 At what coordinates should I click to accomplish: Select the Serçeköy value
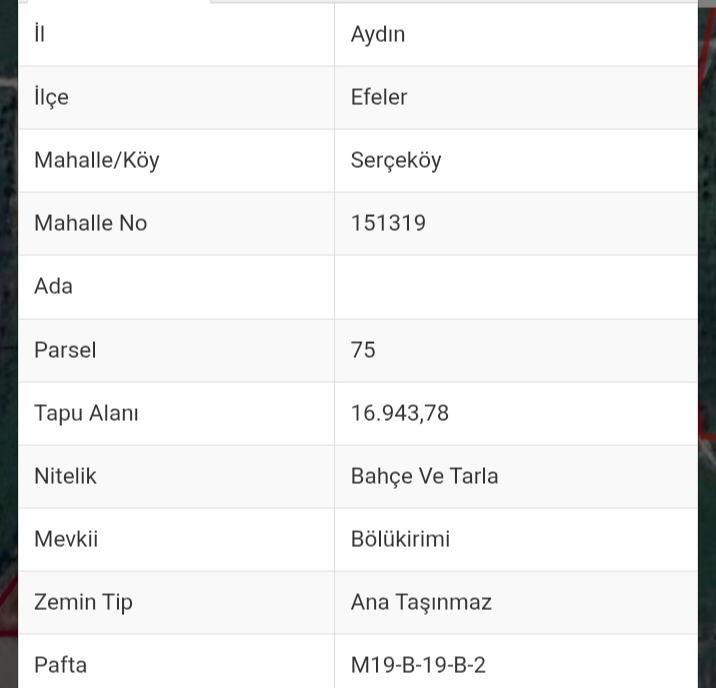396,160
